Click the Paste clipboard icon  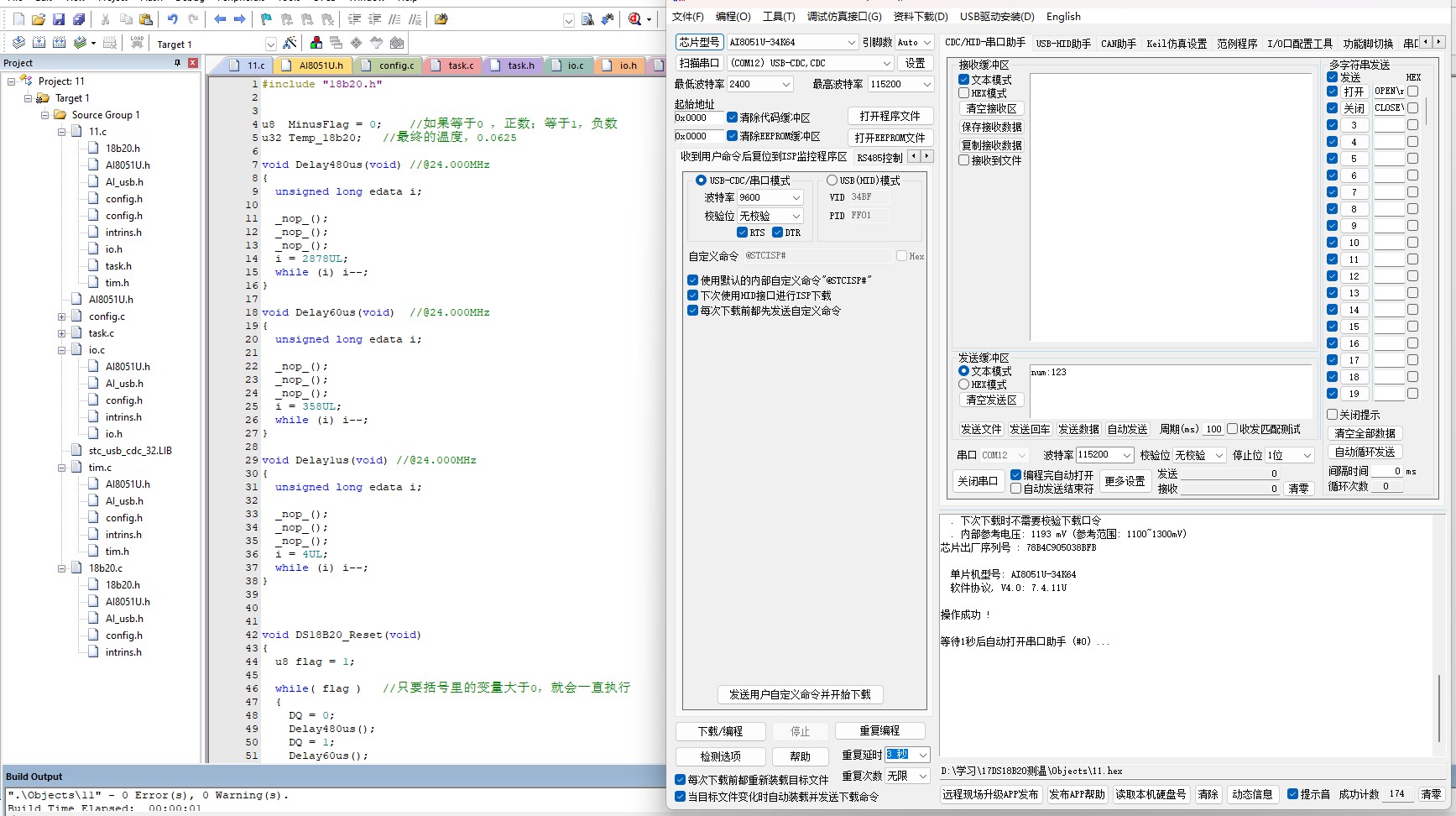pos(146,19)
